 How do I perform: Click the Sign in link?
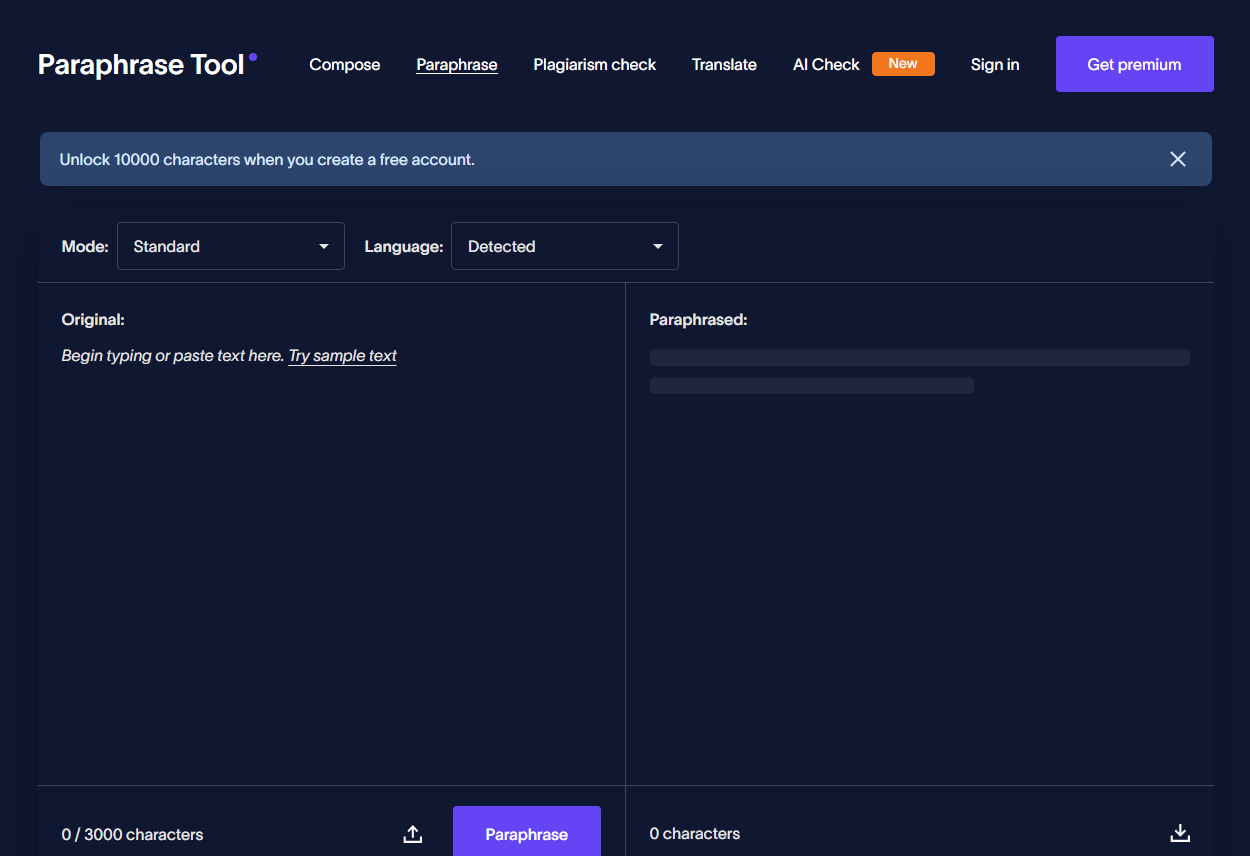point(995,65)
